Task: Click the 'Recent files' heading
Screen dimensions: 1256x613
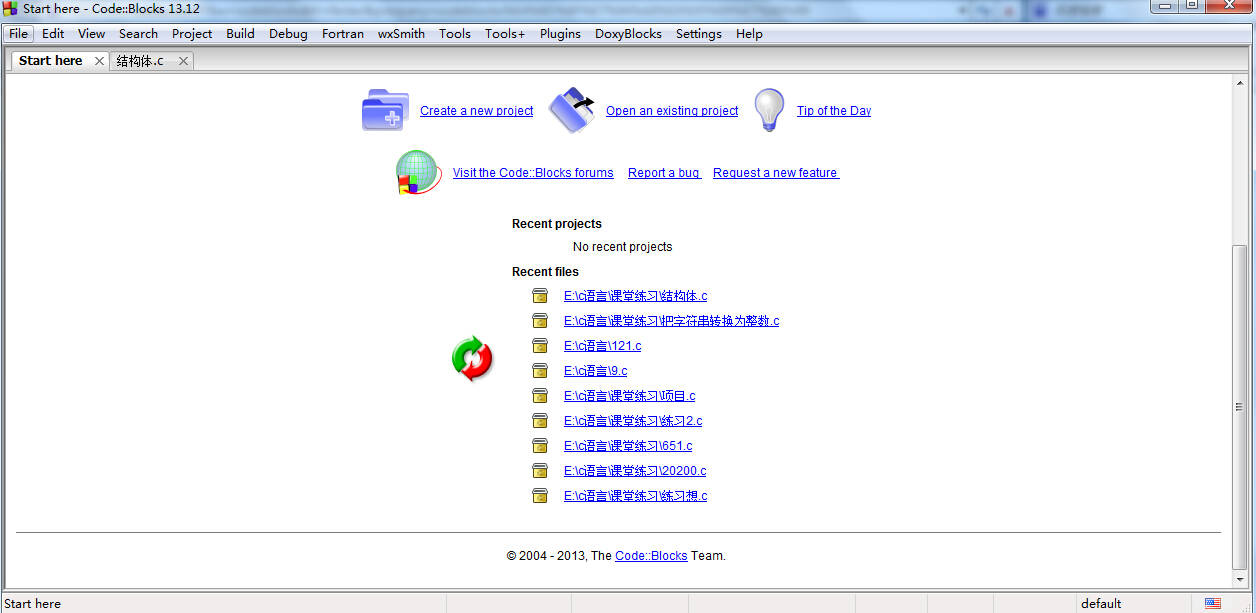Action: pos(545,272)
